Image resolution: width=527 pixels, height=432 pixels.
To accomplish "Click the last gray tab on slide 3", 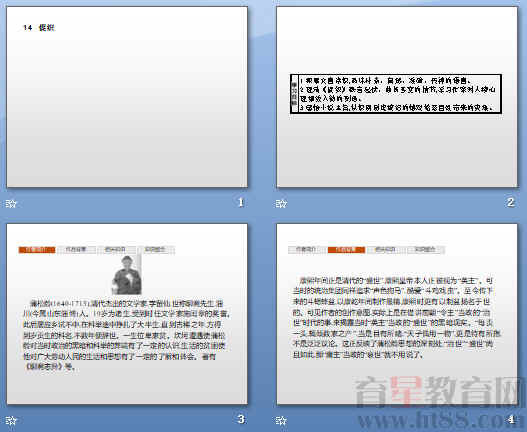I will (156, 250).
